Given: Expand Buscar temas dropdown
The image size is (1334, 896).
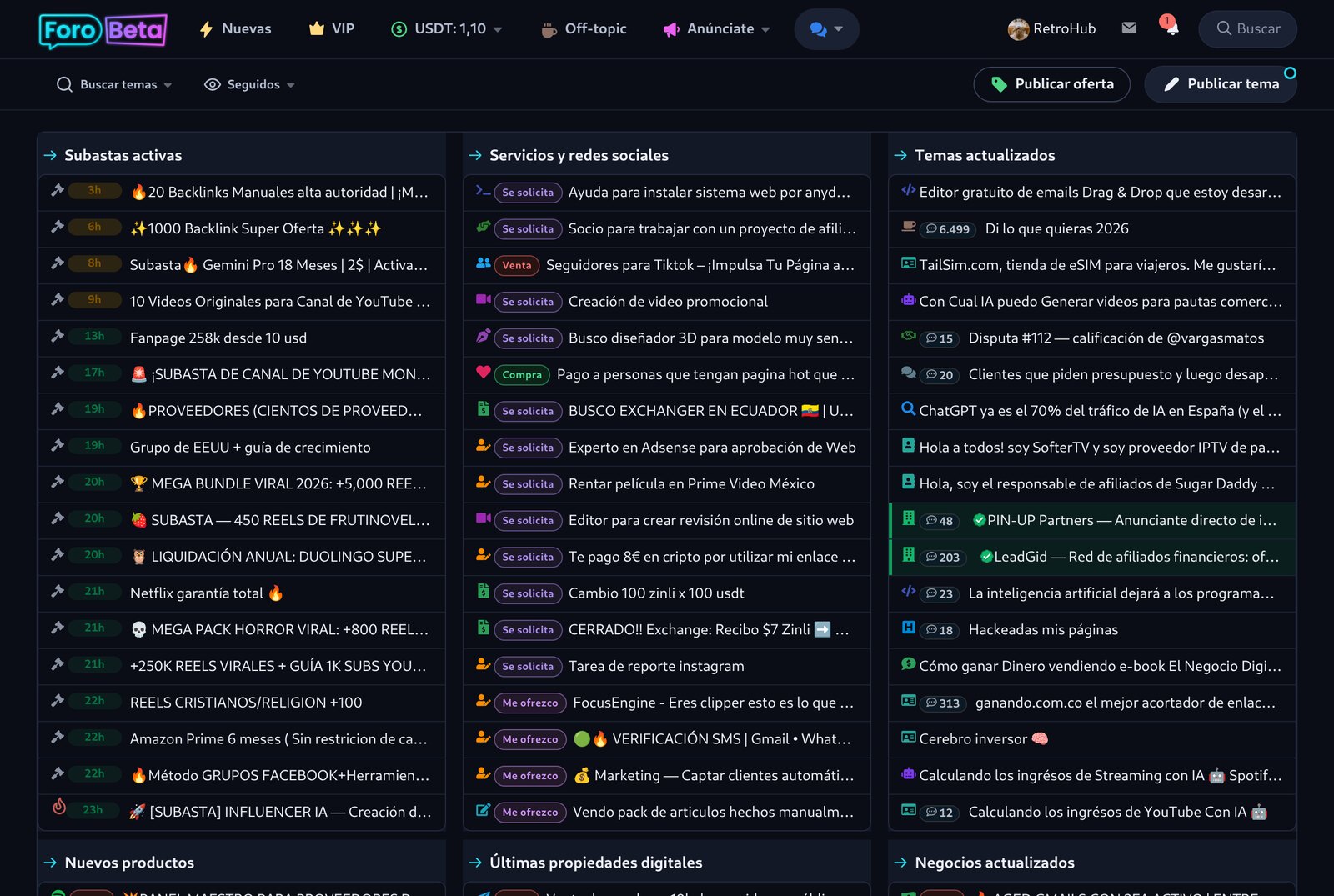Looking at the screenshot, I should point(114,84).
